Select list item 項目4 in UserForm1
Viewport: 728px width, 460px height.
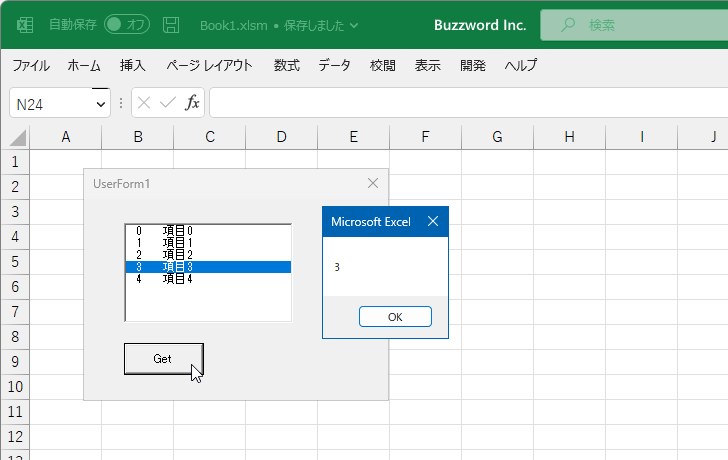pyautogui.click(x=208, y=279)
